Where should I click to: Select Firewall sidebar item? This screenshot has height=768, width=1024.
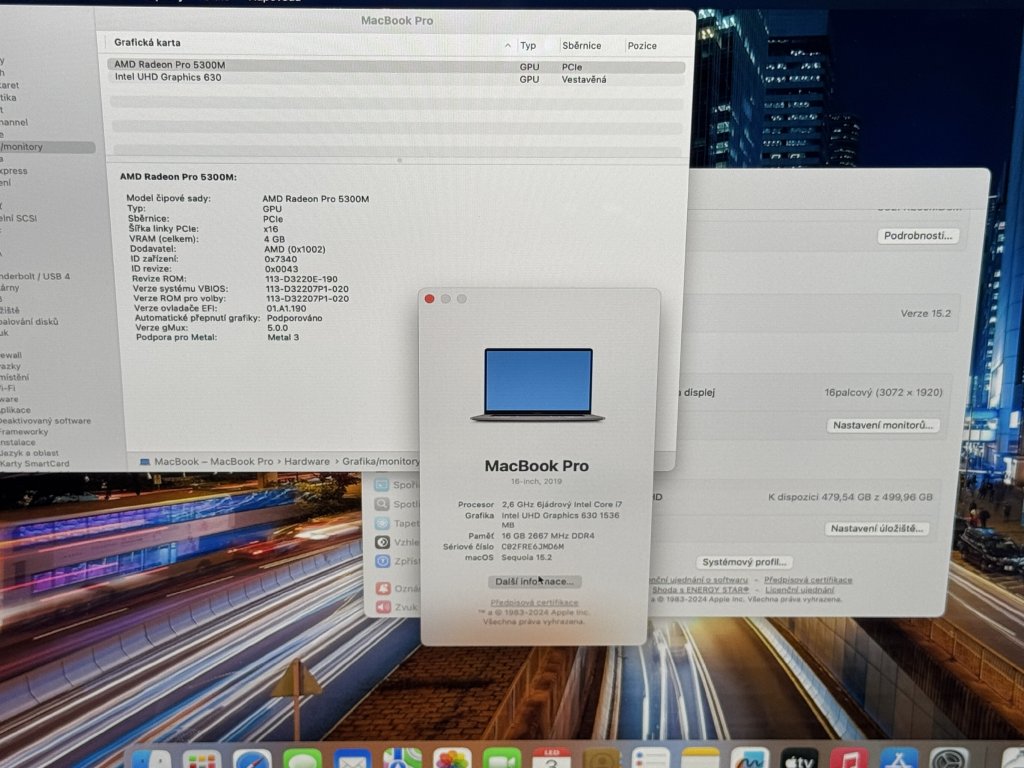click(11, 355)
